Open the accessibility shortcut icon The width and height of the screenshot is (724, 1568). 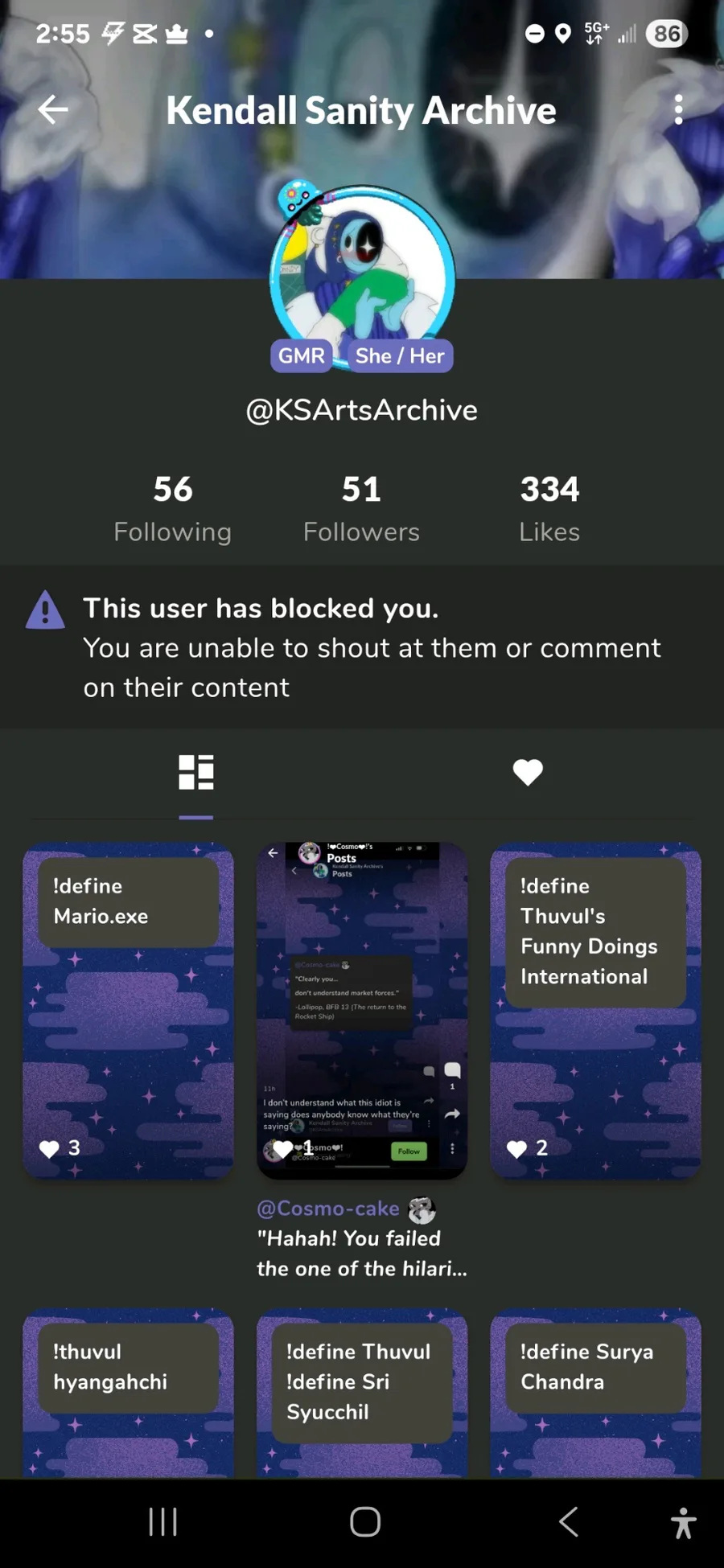(683, 1522)
